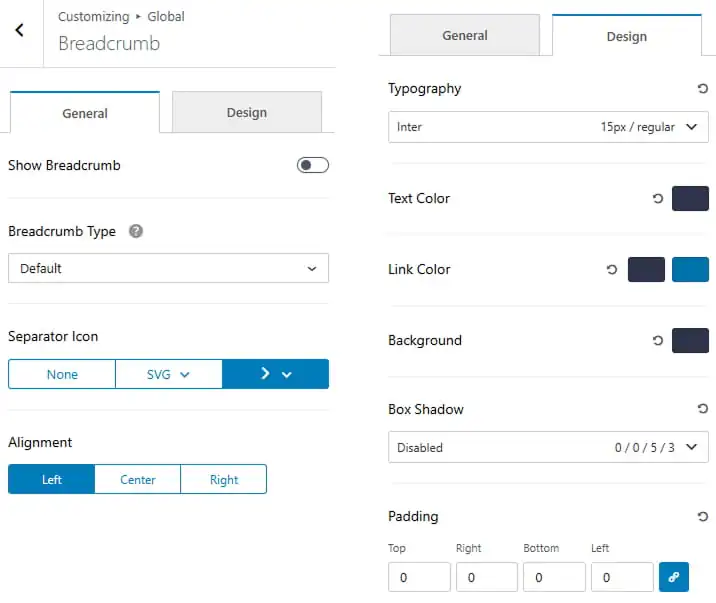Reset the Link Color setting
Viewport: 716px width, 603px height.
[612, 270]
